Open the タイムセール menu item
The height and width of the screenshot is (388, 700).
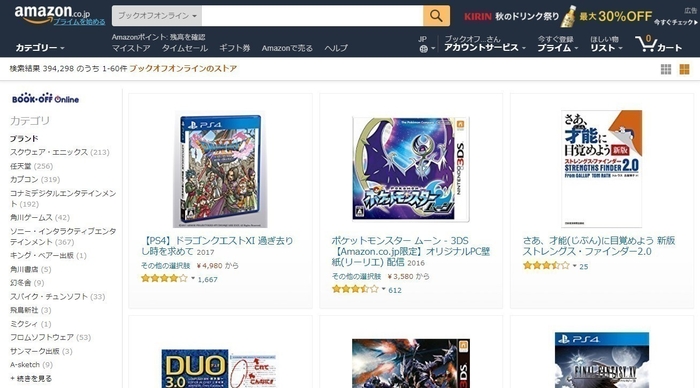185,48
